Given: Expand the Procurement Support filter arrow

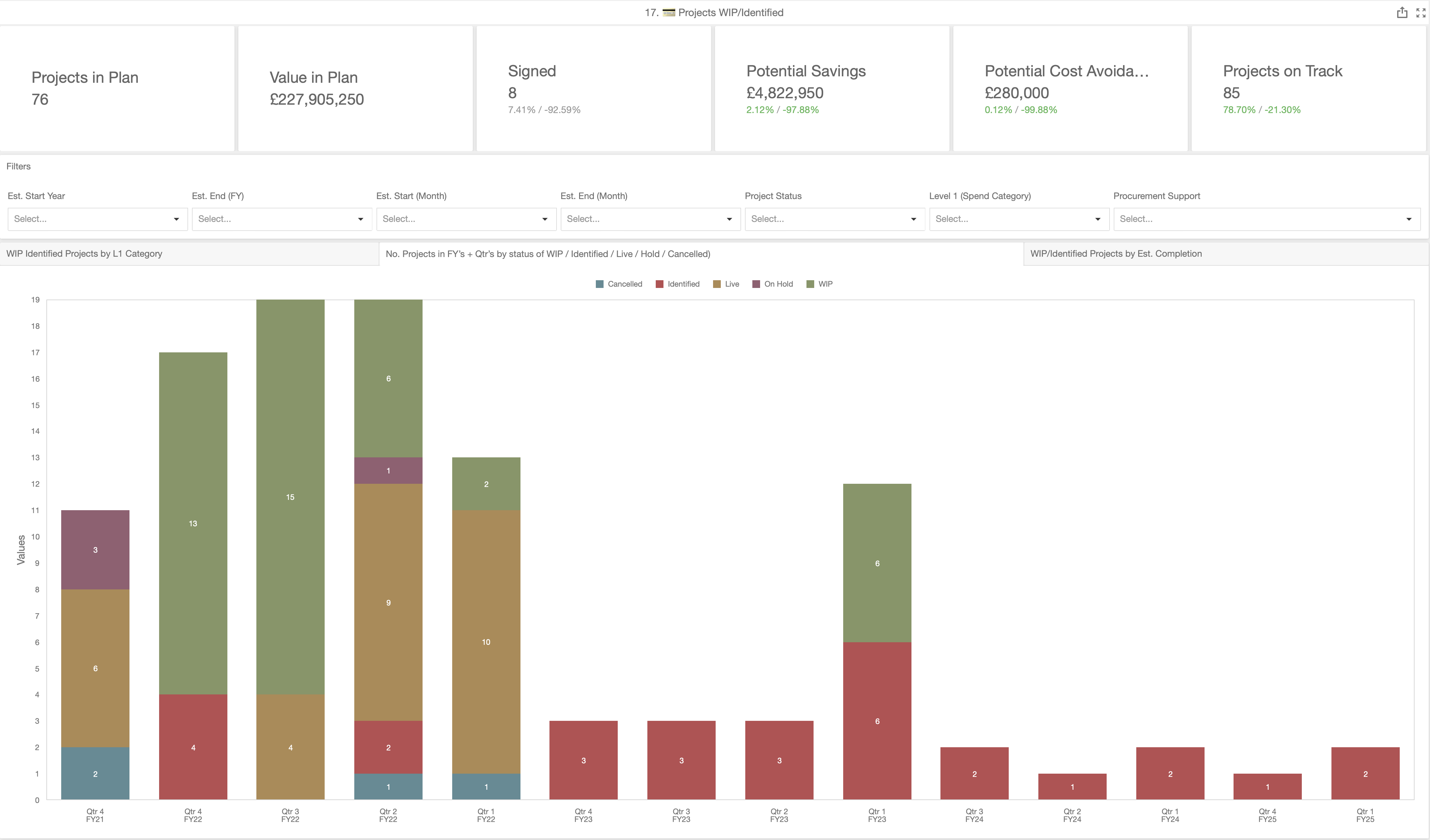Looking at the screenshot, I should pos(1408,219).
